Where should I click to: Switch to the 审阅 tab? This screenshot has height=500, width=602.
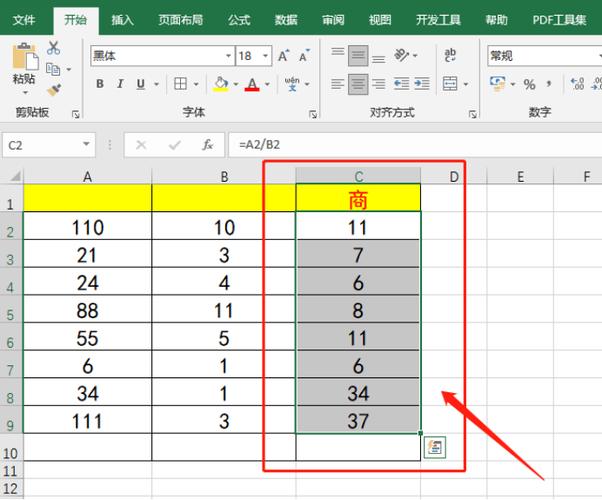coord(333,20)
